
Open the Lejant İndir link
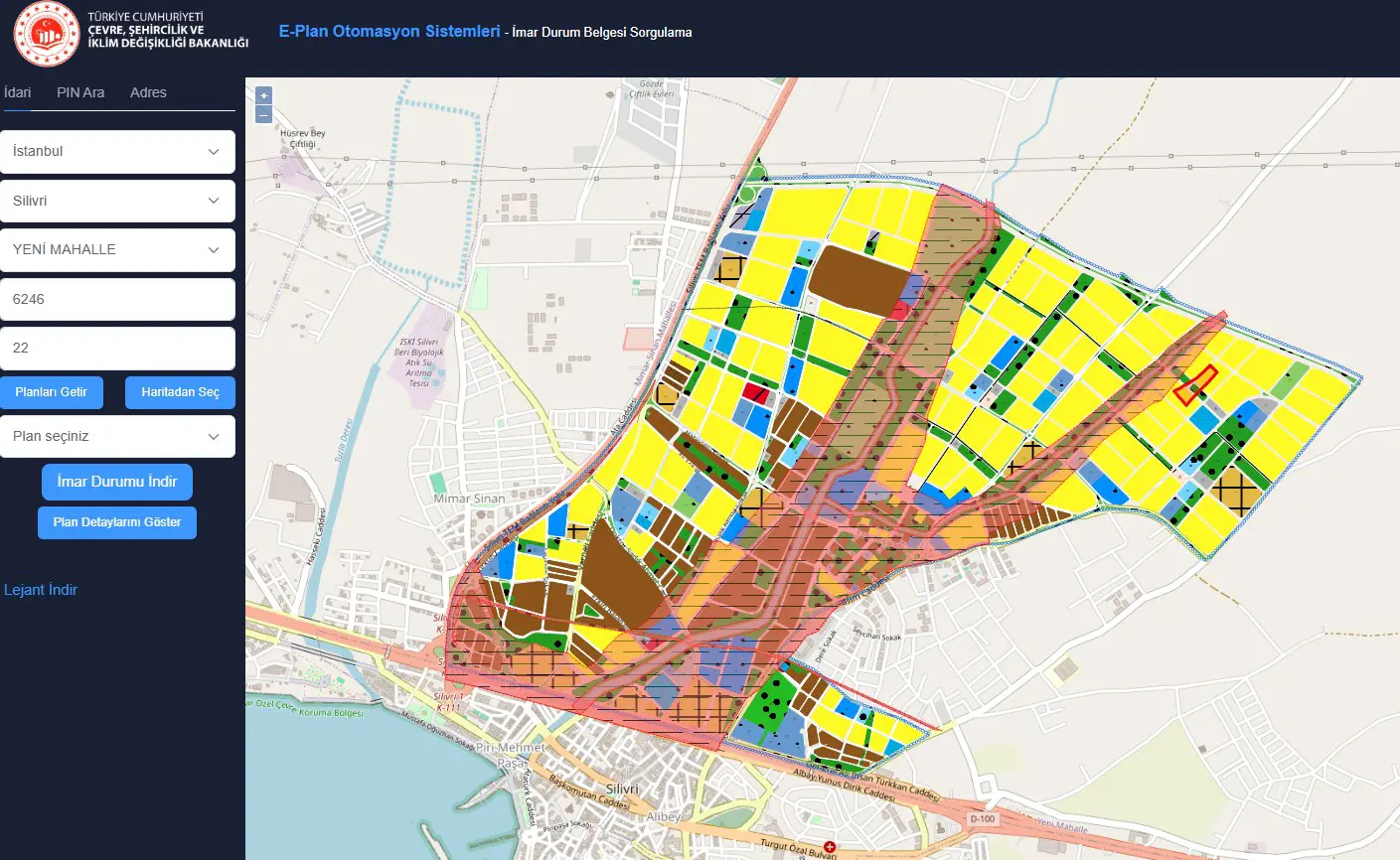pos(41,590)
